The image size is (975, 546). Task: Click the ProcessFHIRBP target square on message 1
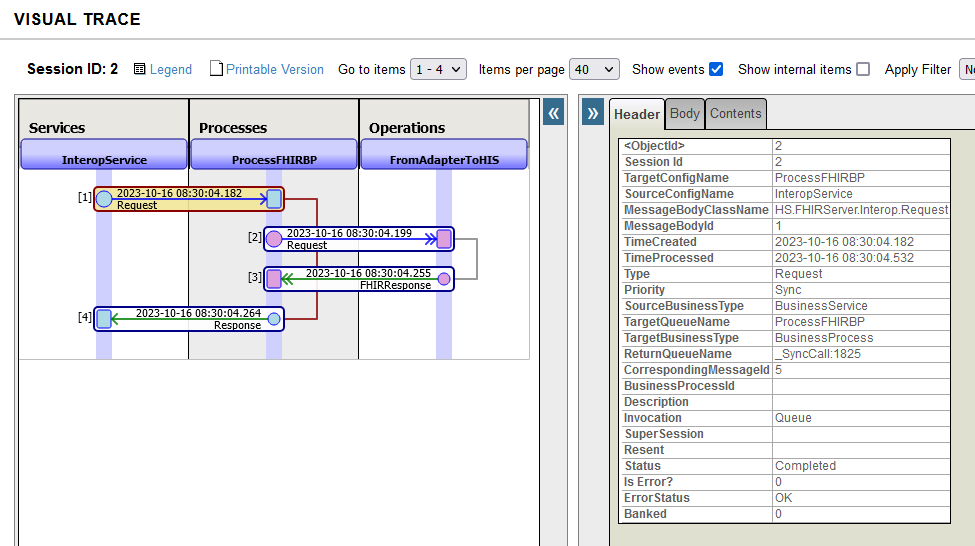[x=274, y=199]
